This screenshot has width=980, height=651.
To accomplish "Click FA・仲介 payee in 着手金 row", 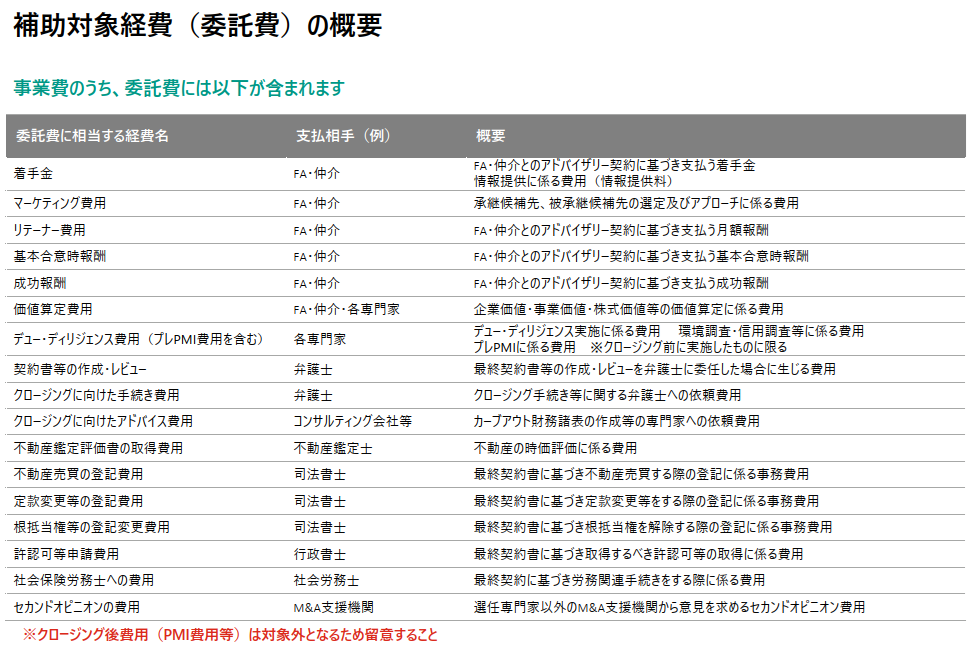I will [x=317, y=174].
